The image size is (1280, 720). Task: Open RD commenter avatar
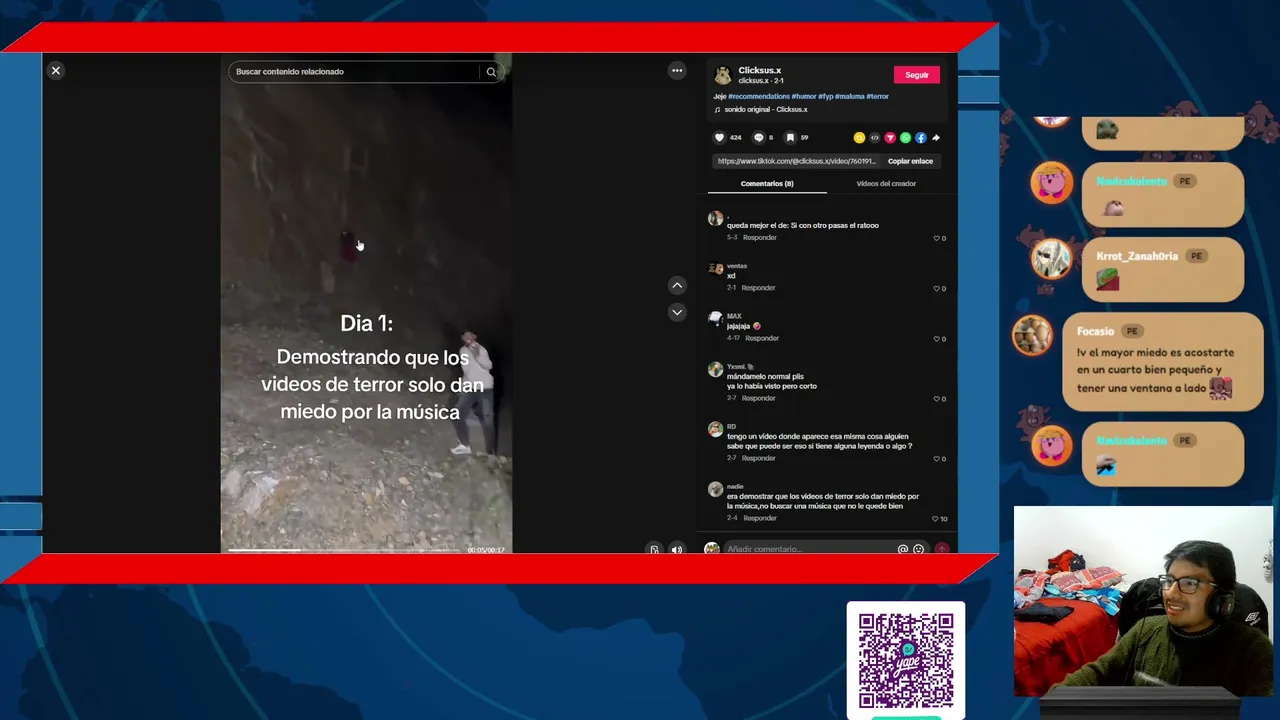(715, 430)
